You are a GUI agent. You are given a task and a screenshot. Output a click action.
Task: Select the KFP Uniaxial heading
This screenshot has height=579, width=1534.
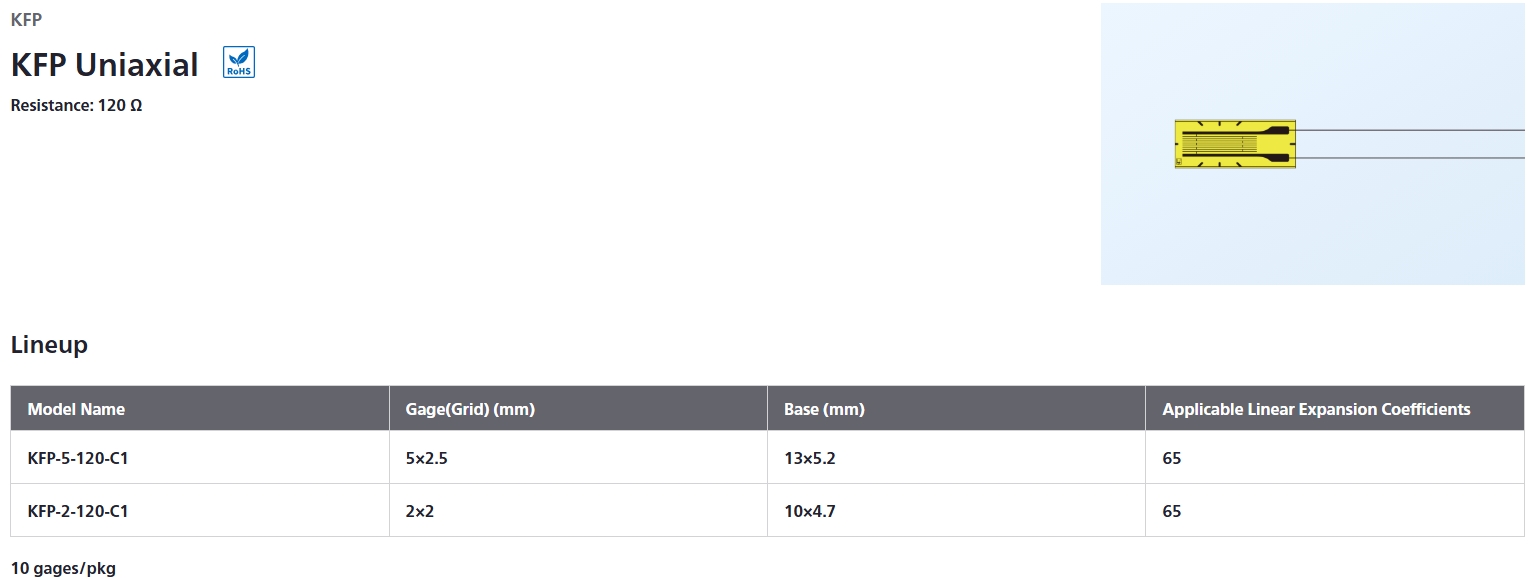[x=105, y=65]
